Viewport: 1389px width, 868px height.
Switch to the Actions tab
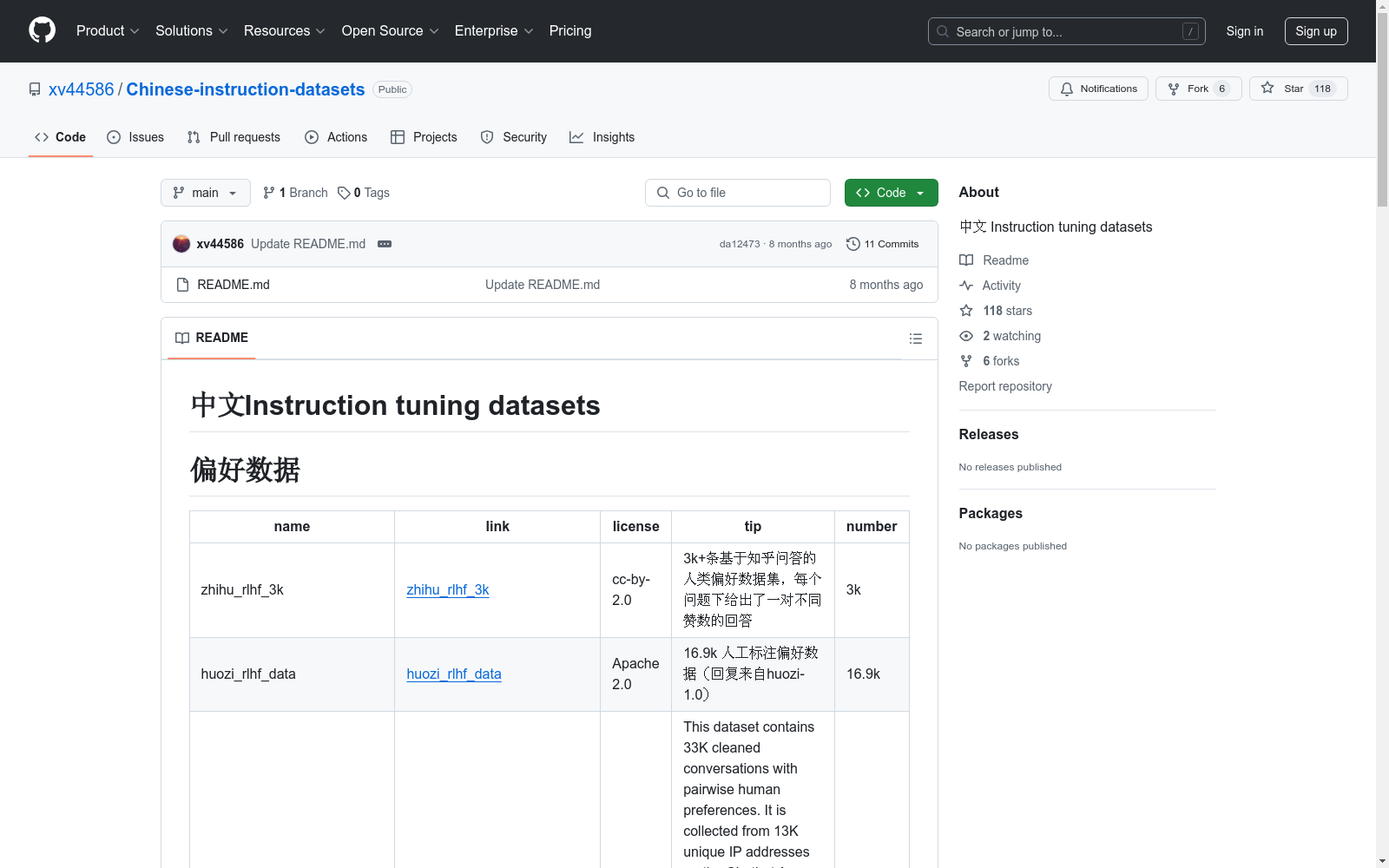pyautogui.click(x=336, y=137)
